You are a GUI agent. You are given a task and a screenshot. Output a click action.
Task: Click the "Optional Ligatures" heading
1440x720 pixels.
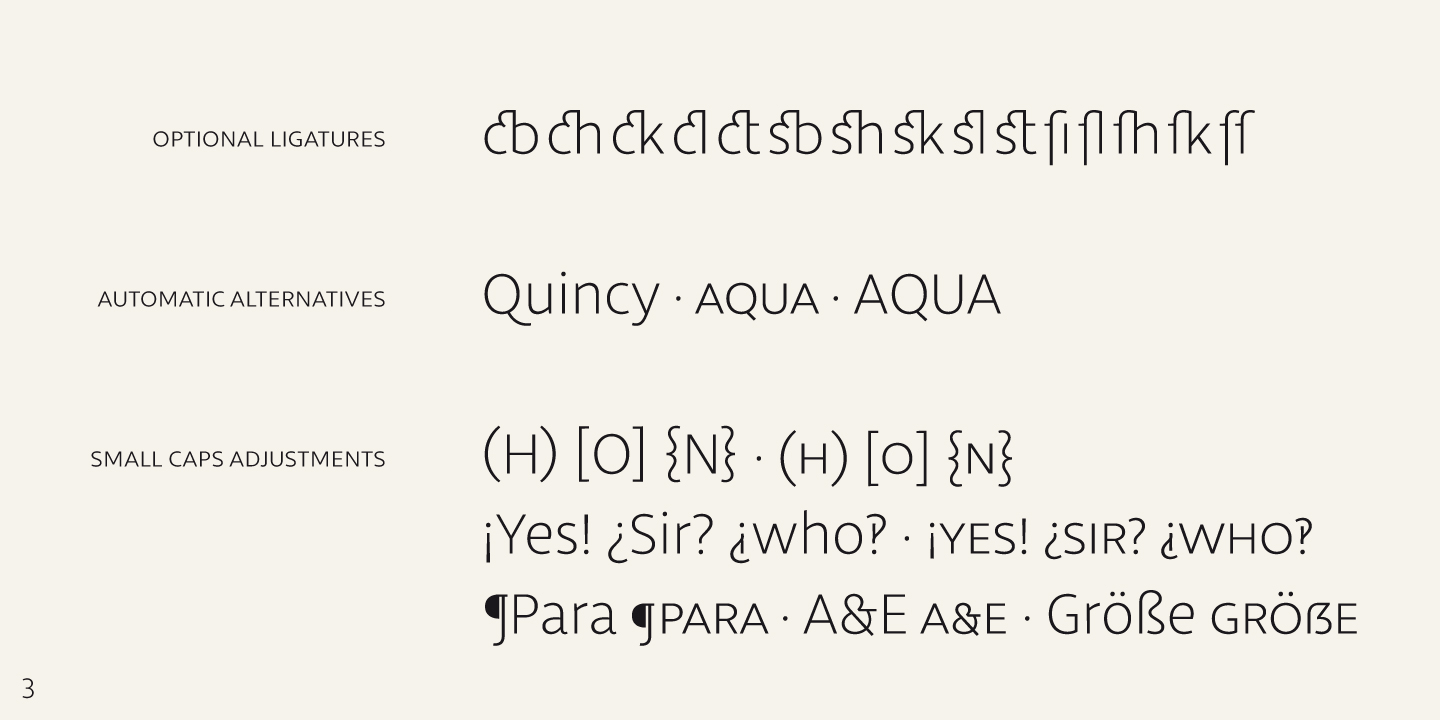pyautogui.click(x=268, y=139)
